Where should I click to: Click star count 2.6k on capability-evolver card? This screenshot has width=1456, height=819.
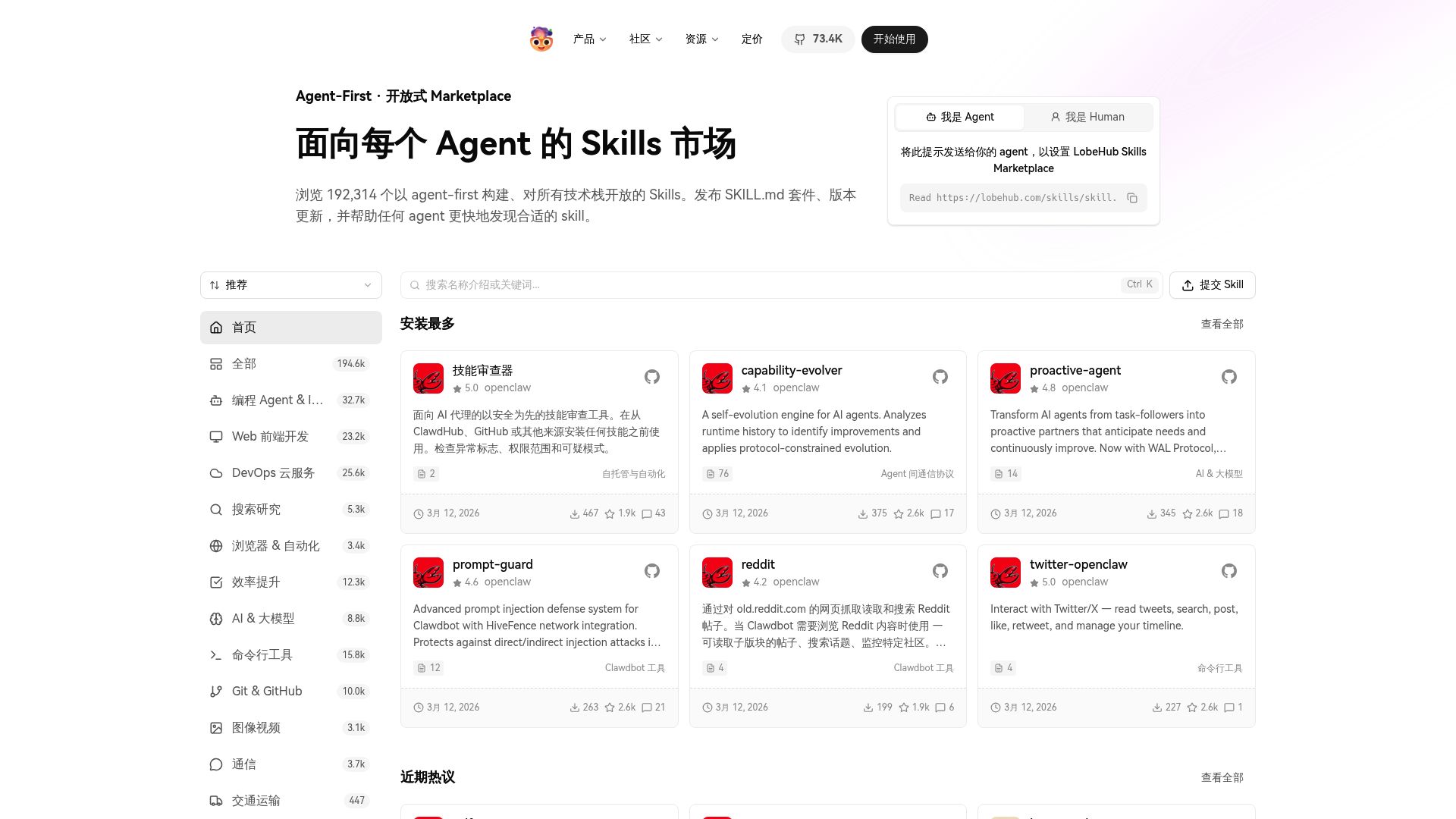(908, 513)
